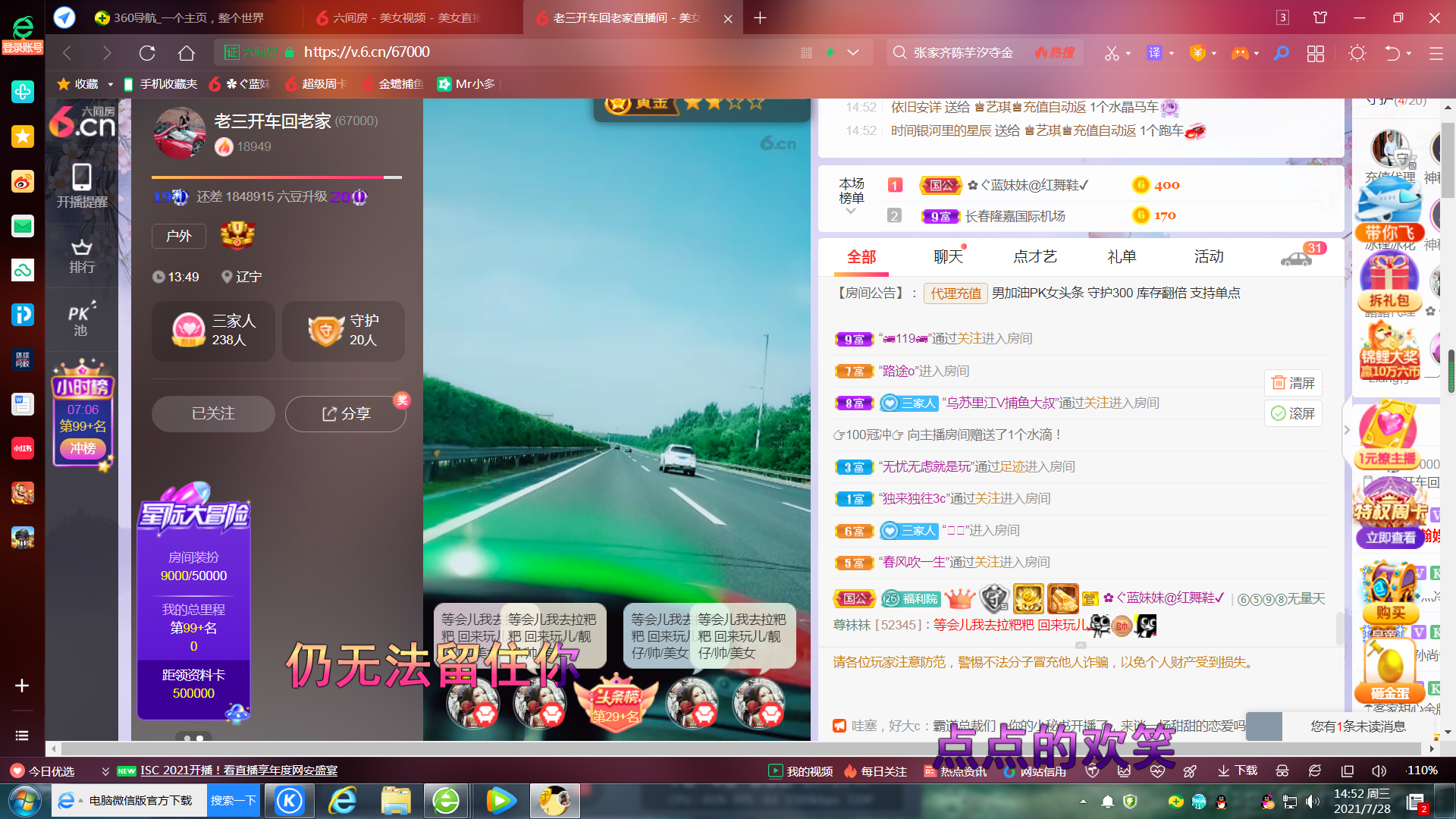Screen dimensions: 1456x819
Task: Click the 小时榜 冲榜 button
Action: coord(83,449)
